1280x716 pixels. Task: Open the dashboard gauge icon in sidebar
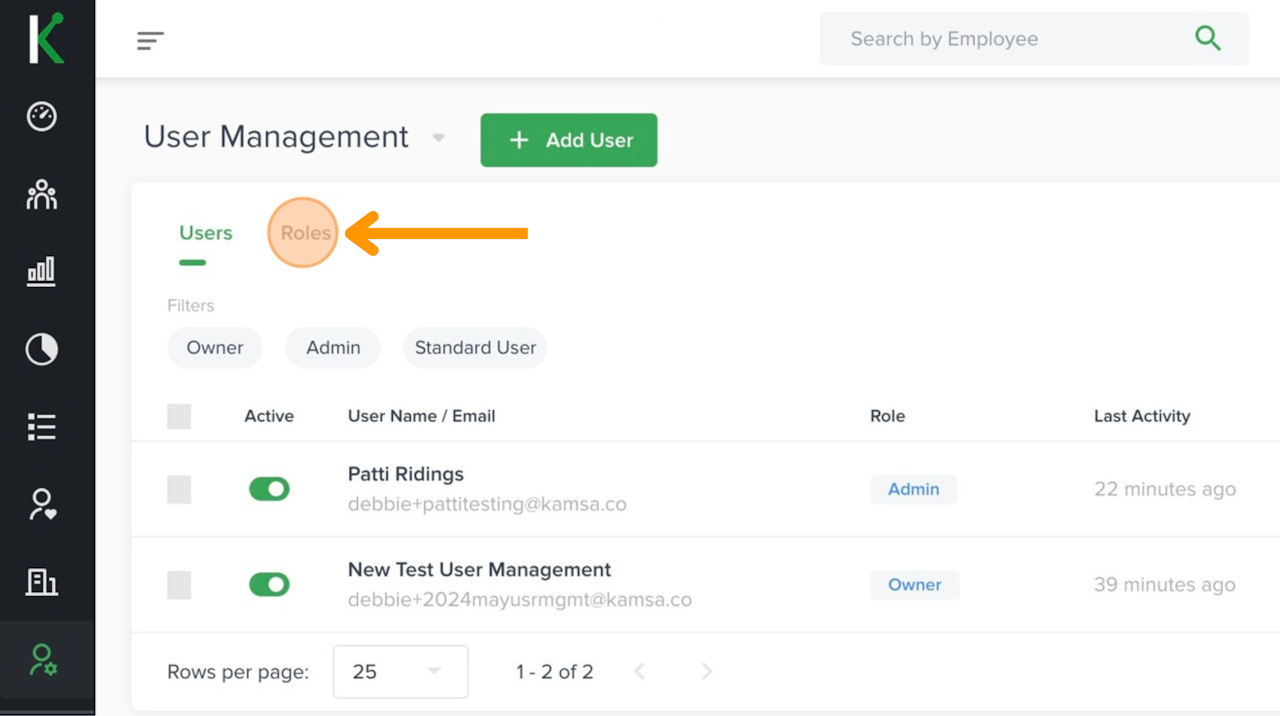click(x=42, y=116)
